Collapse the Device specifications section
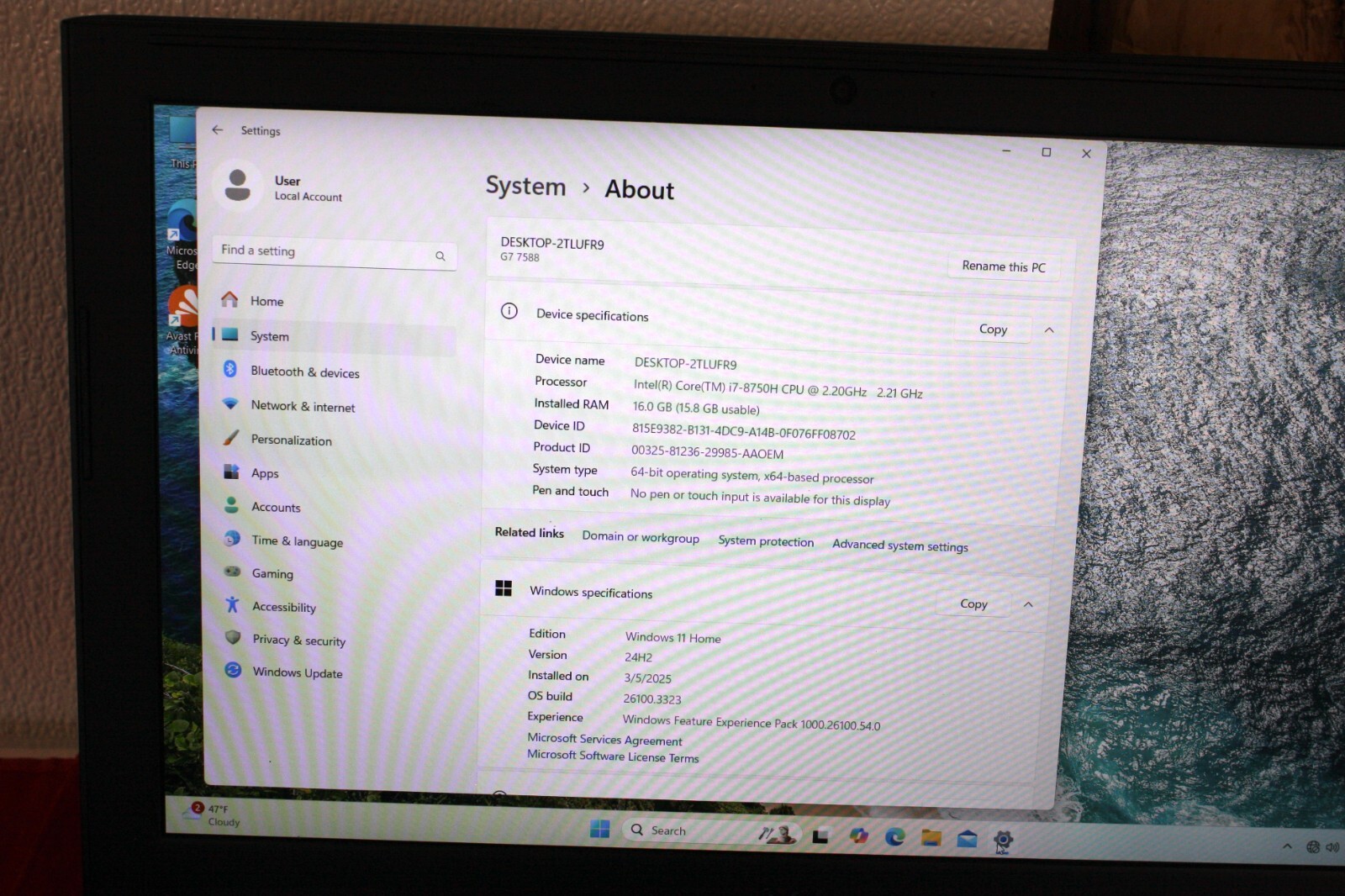Image resolution: width=1345 pixels, height=896 pixels. click(1049, 330)
